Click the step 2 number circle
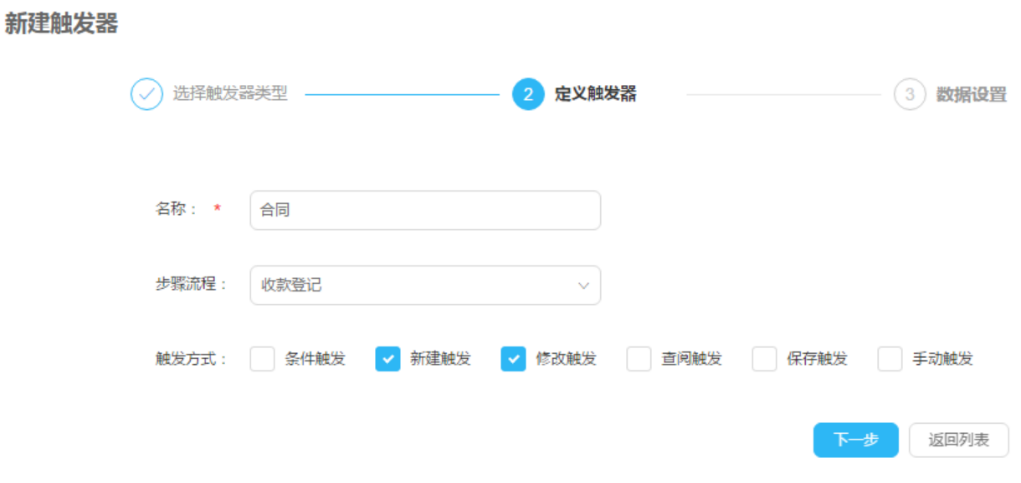The height and width of the screenshot is (483, 1021). (x=528, y=94)
